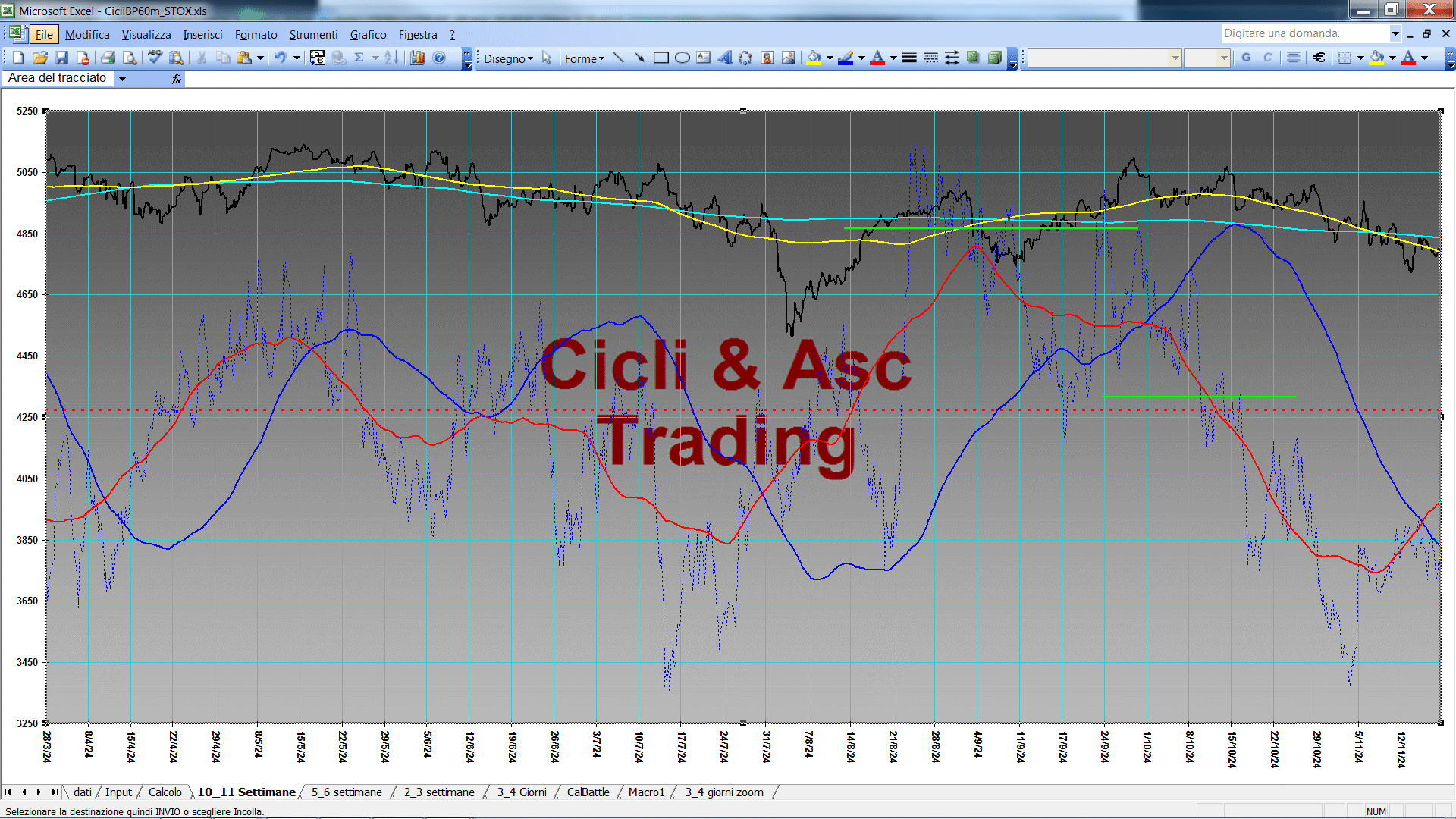
Task: Toggle center alignment
Action: tap(1293, 58)
